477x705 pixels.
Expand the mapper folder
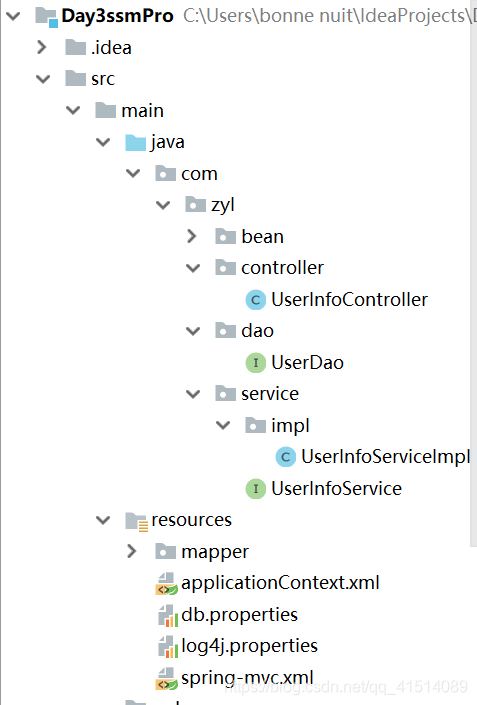tap(132, 551)
